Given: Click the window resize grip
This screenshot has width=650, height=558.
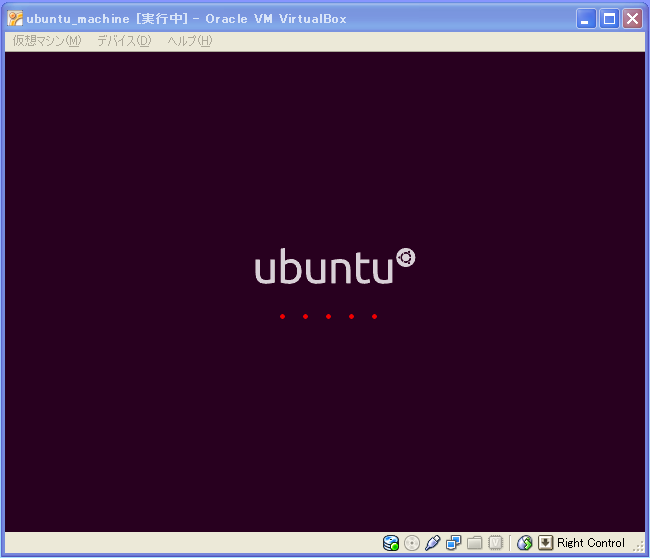Looking at the screenshot, I should tap(638, 548).
